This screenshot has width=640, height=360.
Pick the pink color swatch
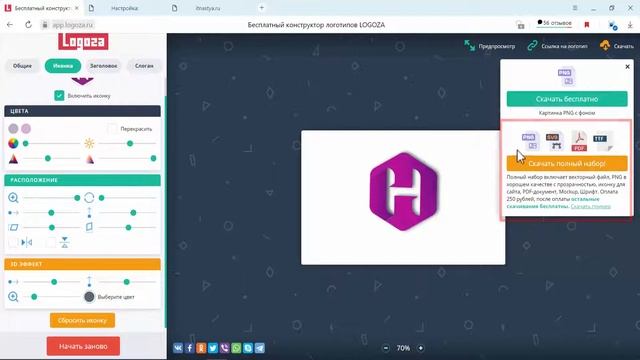(26, 129)
